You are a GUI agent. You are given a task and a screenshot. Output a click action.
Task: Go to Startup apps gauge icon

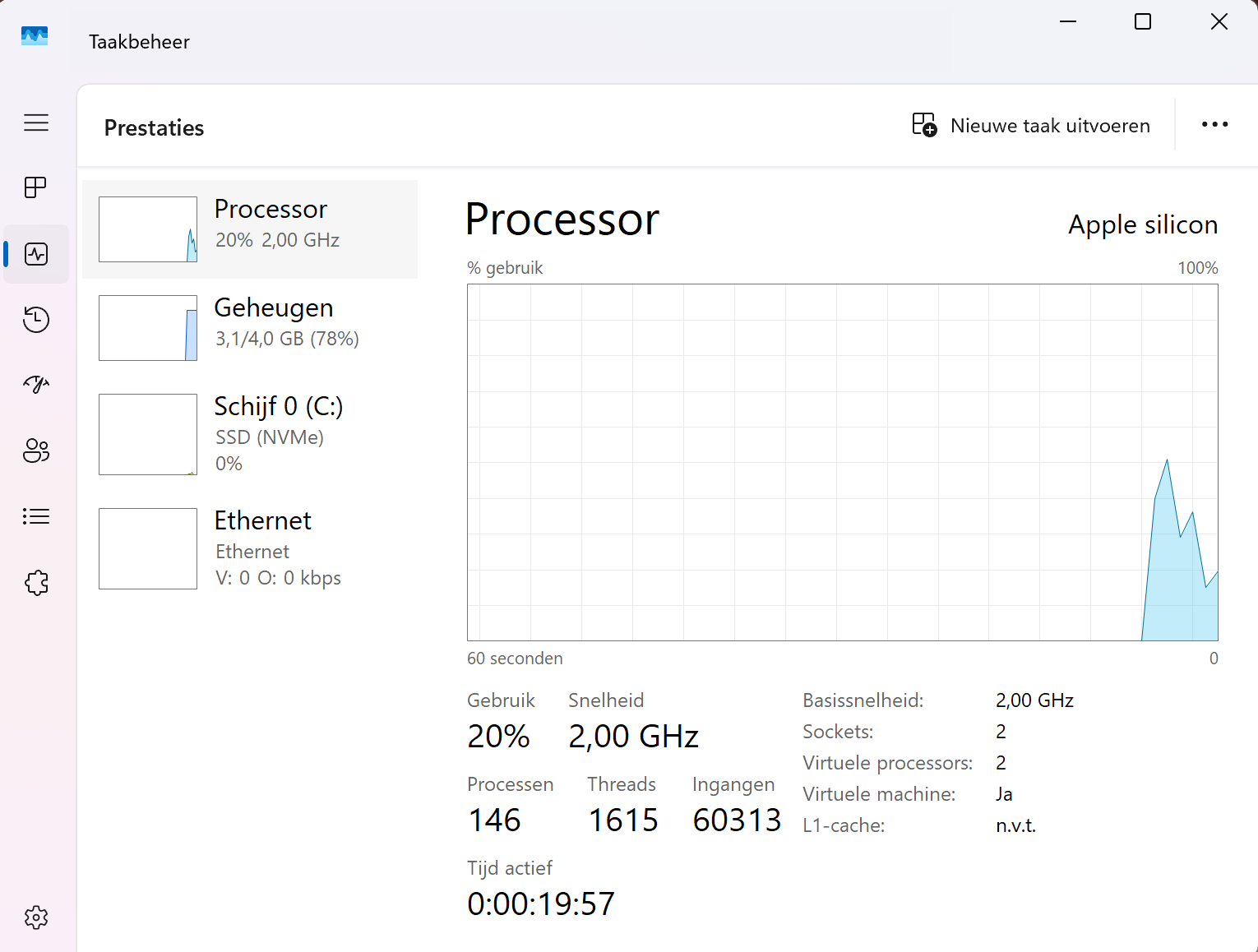[36, 385]
